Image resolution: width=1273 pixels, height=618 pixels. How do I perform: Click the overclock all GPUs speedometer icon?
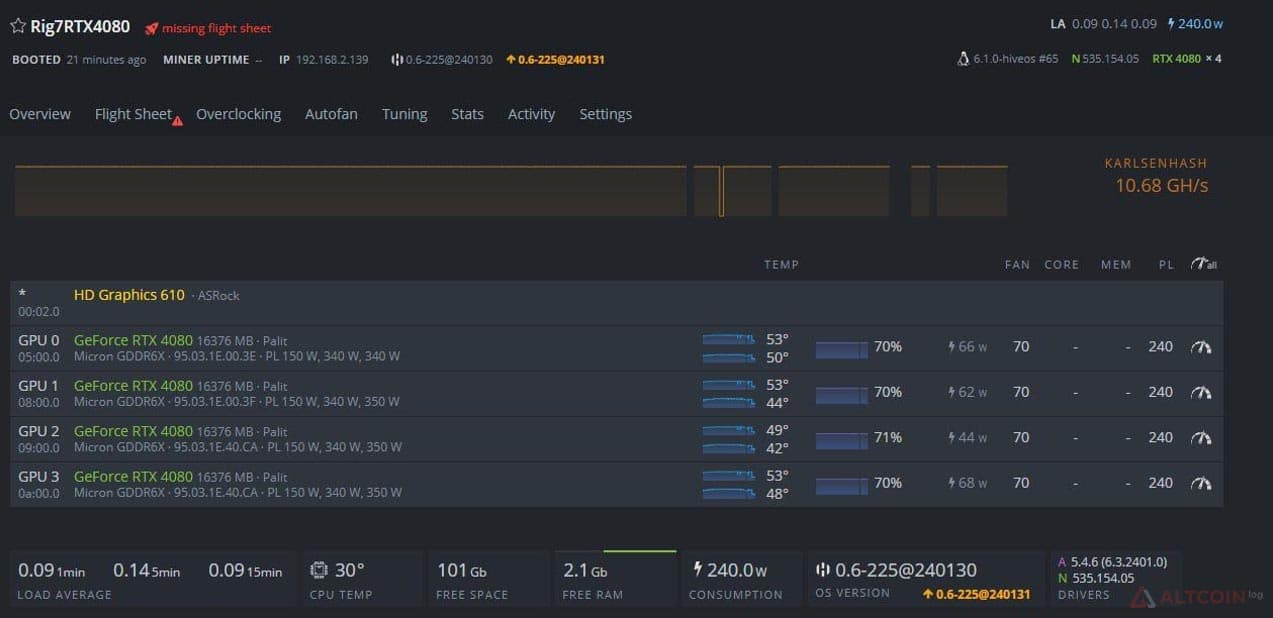(1203, 264)
